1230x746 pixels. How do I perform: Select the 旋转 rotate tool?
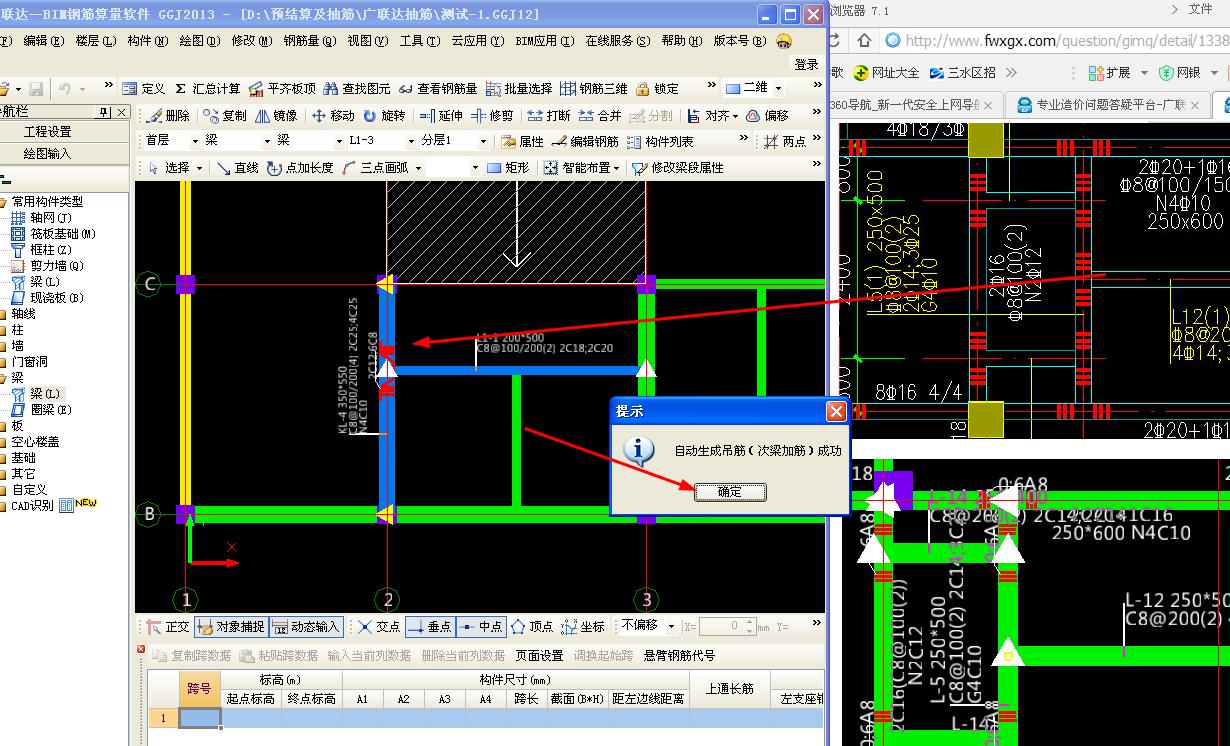pyautogui.click(x=385, y=116)
